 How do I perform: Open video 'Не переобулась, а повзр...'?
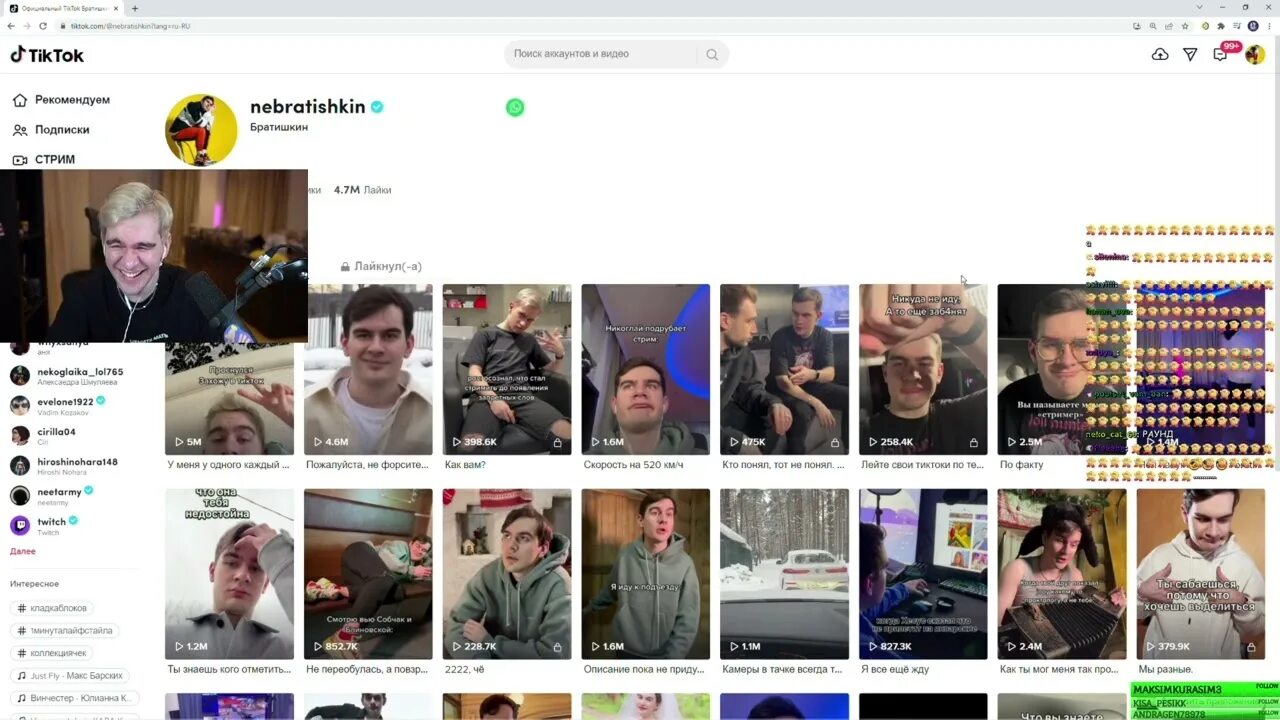368,574
